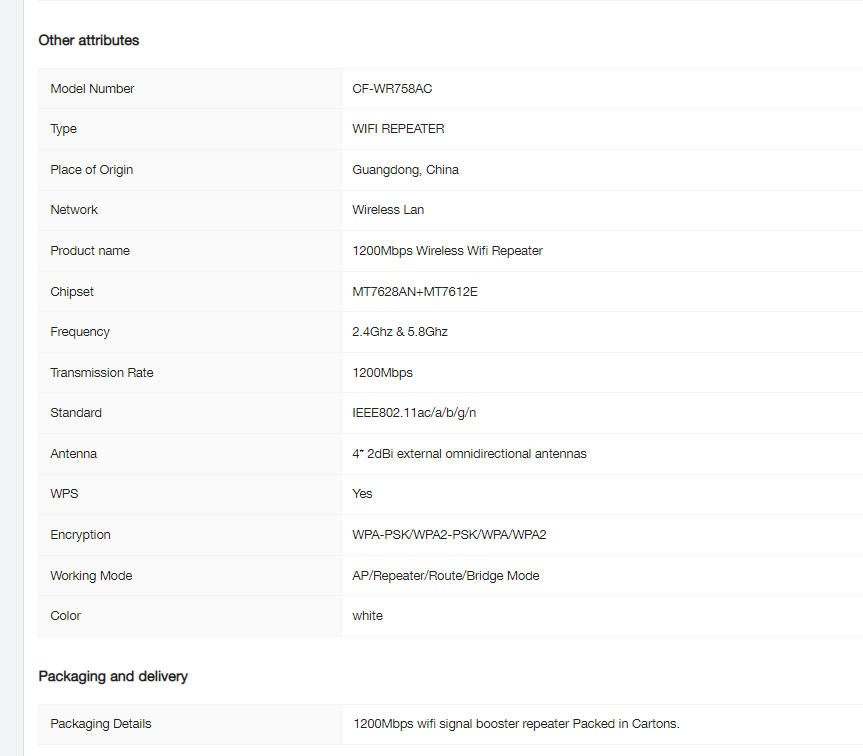
Task: Select the "Wireless Lan" network value
Action: click(x=388, y=210)
